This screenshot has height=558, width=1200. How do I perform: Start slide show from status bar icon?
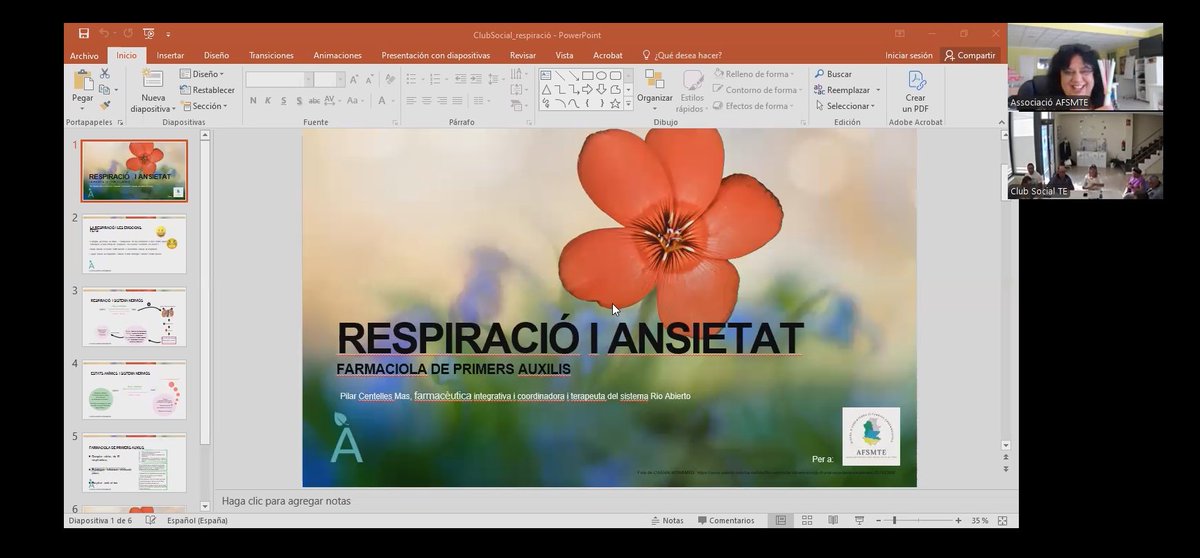(x=858, y=520)
